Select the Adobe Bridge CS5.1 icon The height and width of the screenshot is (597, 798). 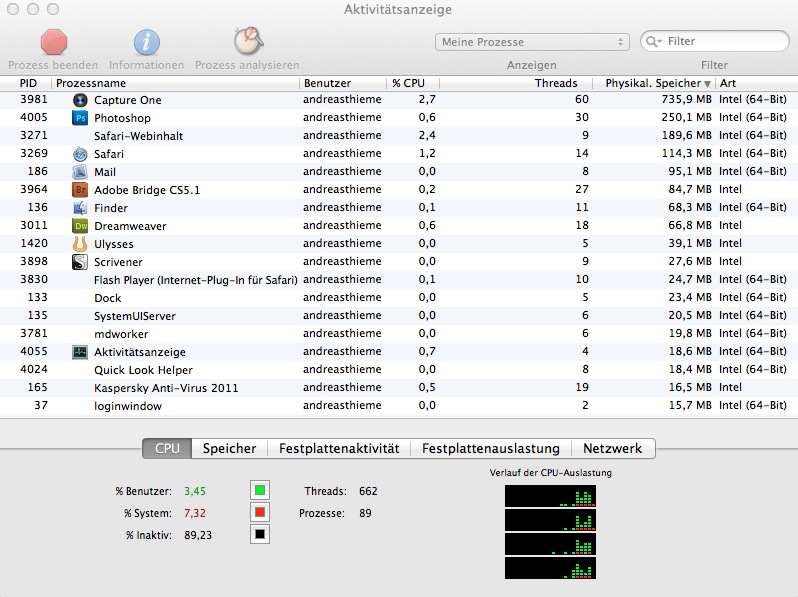click(80, 190)
